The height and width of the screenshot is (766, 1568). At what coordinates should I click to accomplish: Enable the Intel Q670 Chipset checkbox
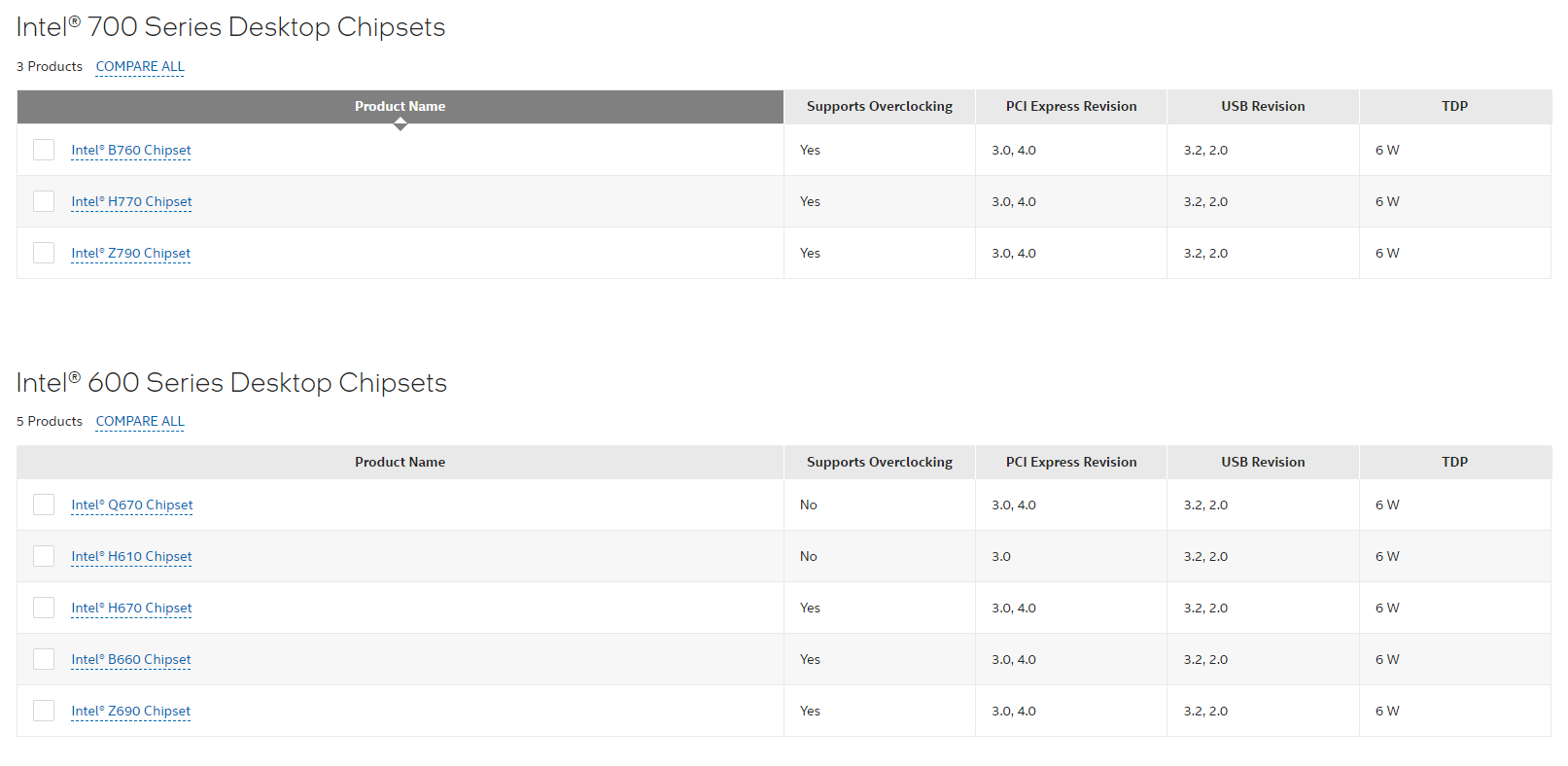(44, 505)
